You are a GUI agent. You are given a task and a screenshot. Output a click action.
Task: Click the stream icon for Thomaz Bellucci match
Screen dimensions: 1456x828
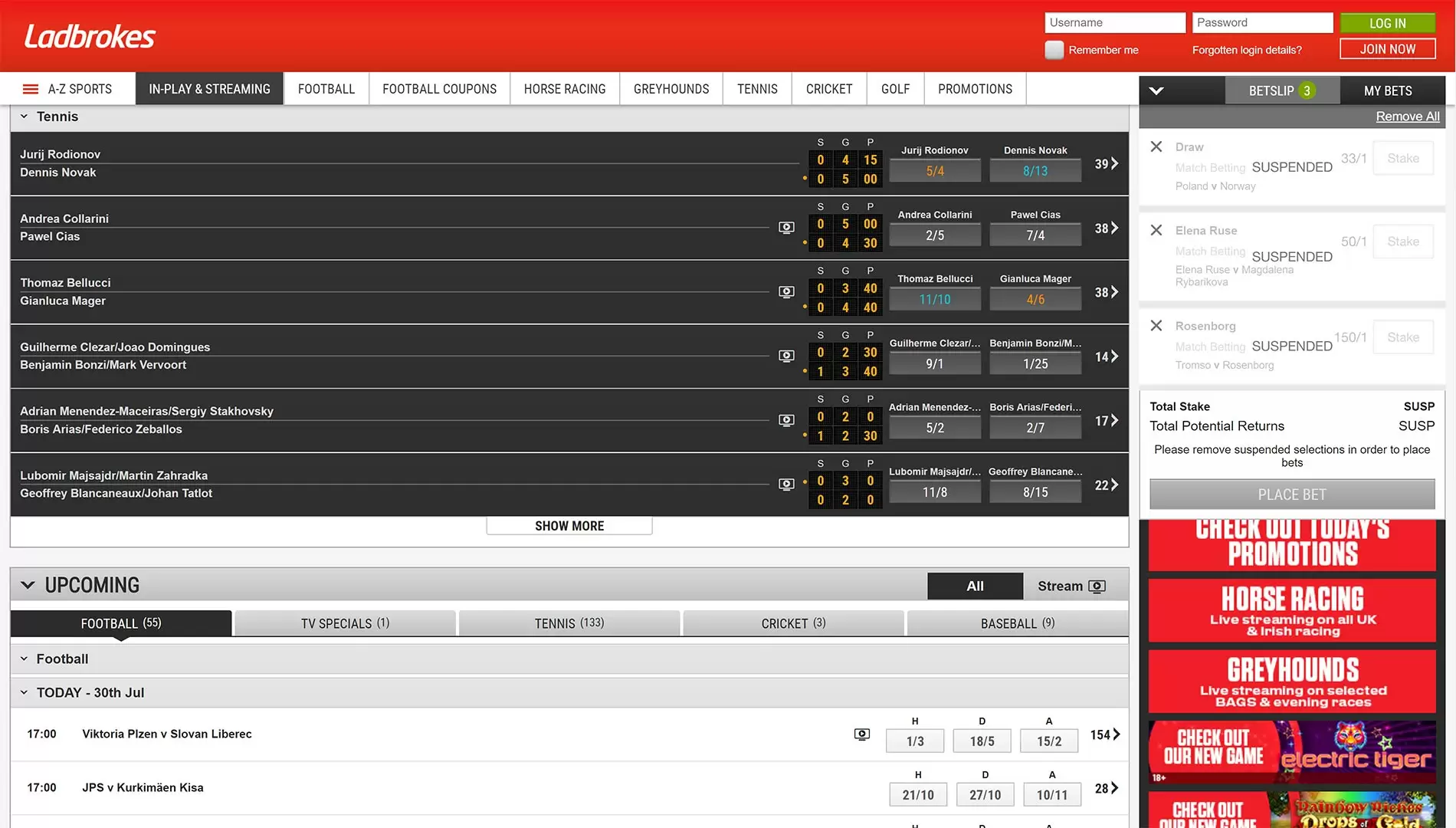click(x=786, y=292)
